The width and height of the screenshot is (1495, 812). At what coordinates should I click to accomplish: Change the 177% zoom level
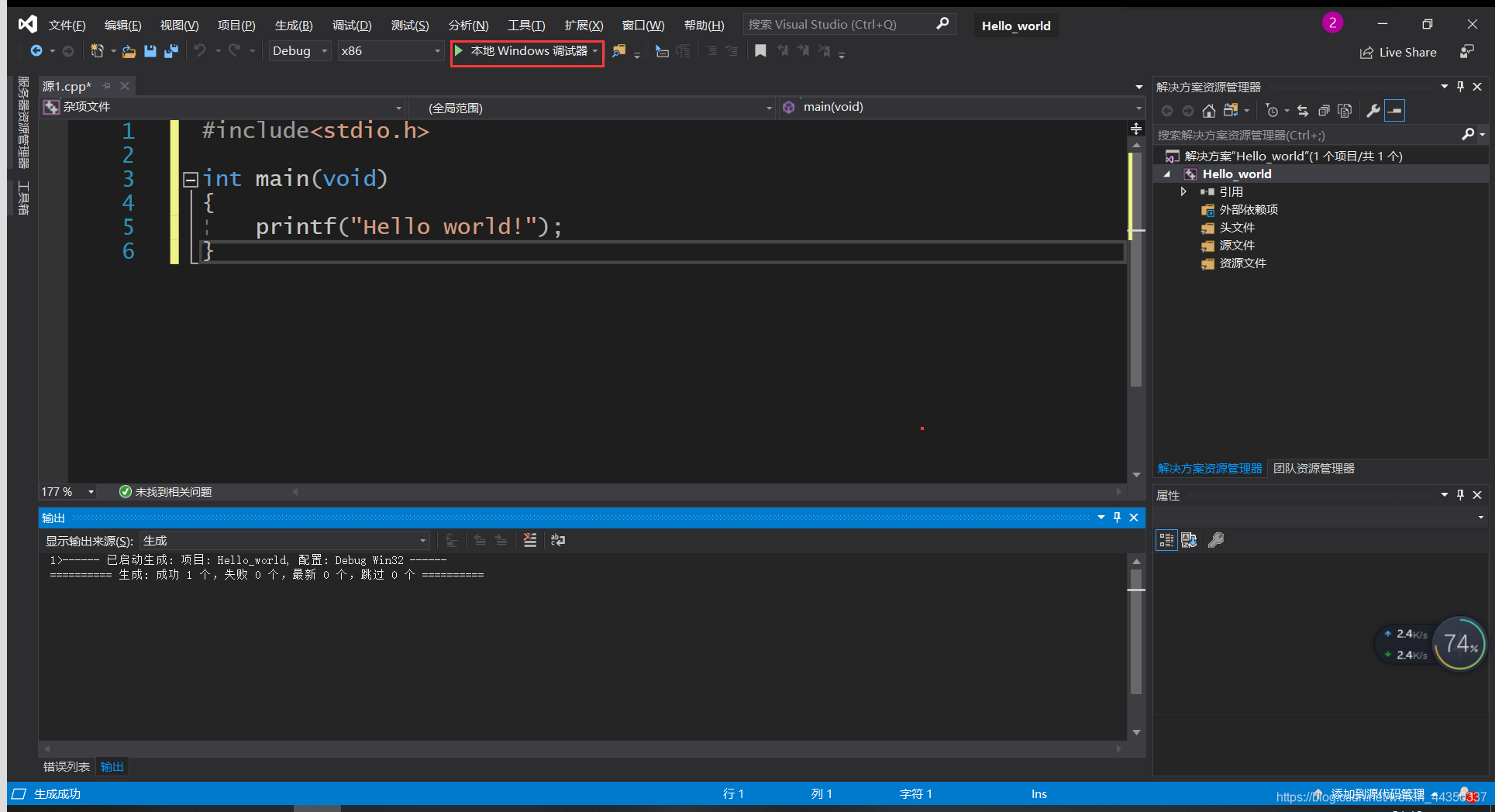66,491
